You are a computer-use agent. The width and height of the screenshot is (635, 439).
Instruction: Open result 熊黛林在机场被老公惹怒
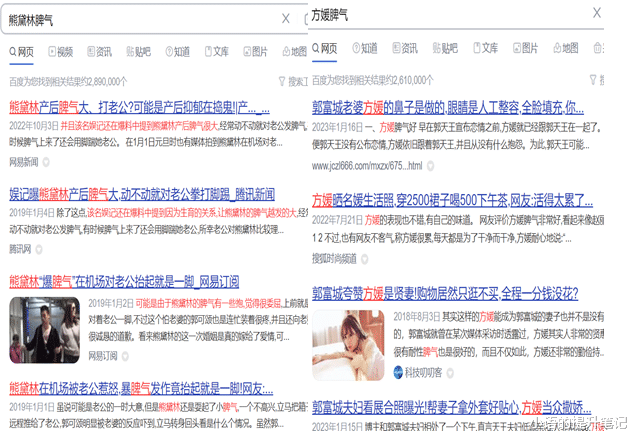tap(141, 388)
